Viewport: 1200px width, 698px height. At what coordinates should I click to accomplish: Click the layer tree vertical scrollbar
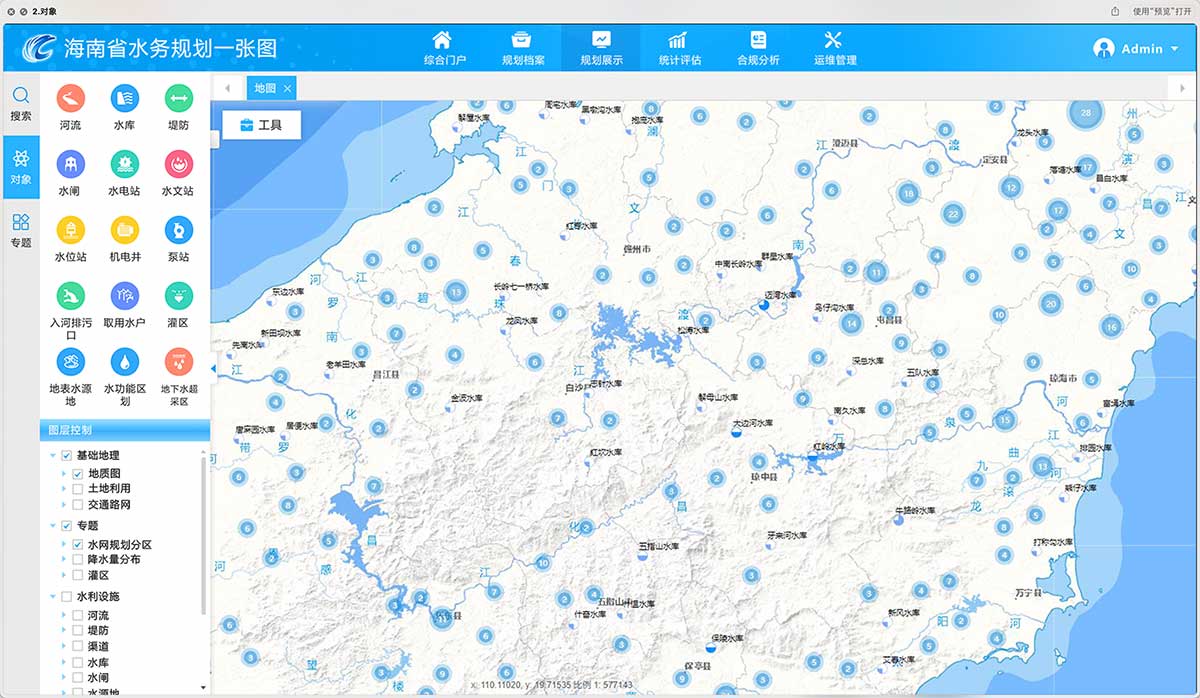click(x=205, y=535)
